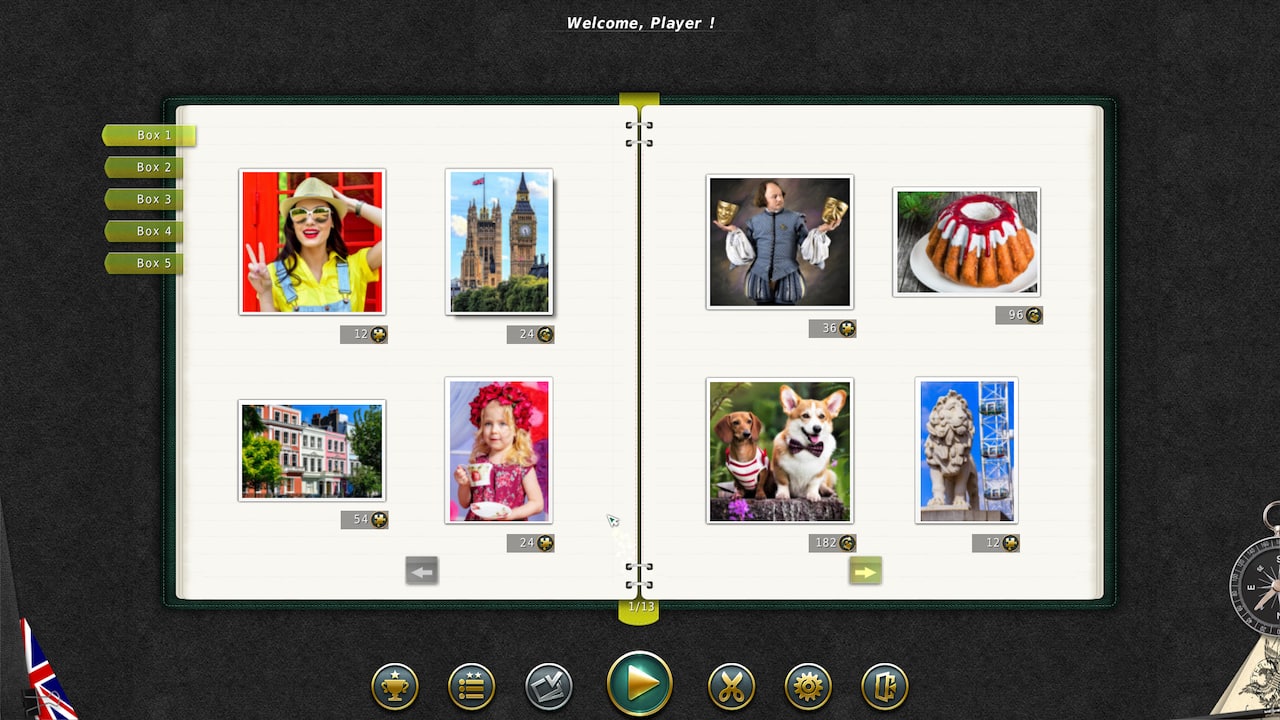Select the lion statue Ferris wheel puzzle
The image size is (1280, 720).
pos(967,451)
